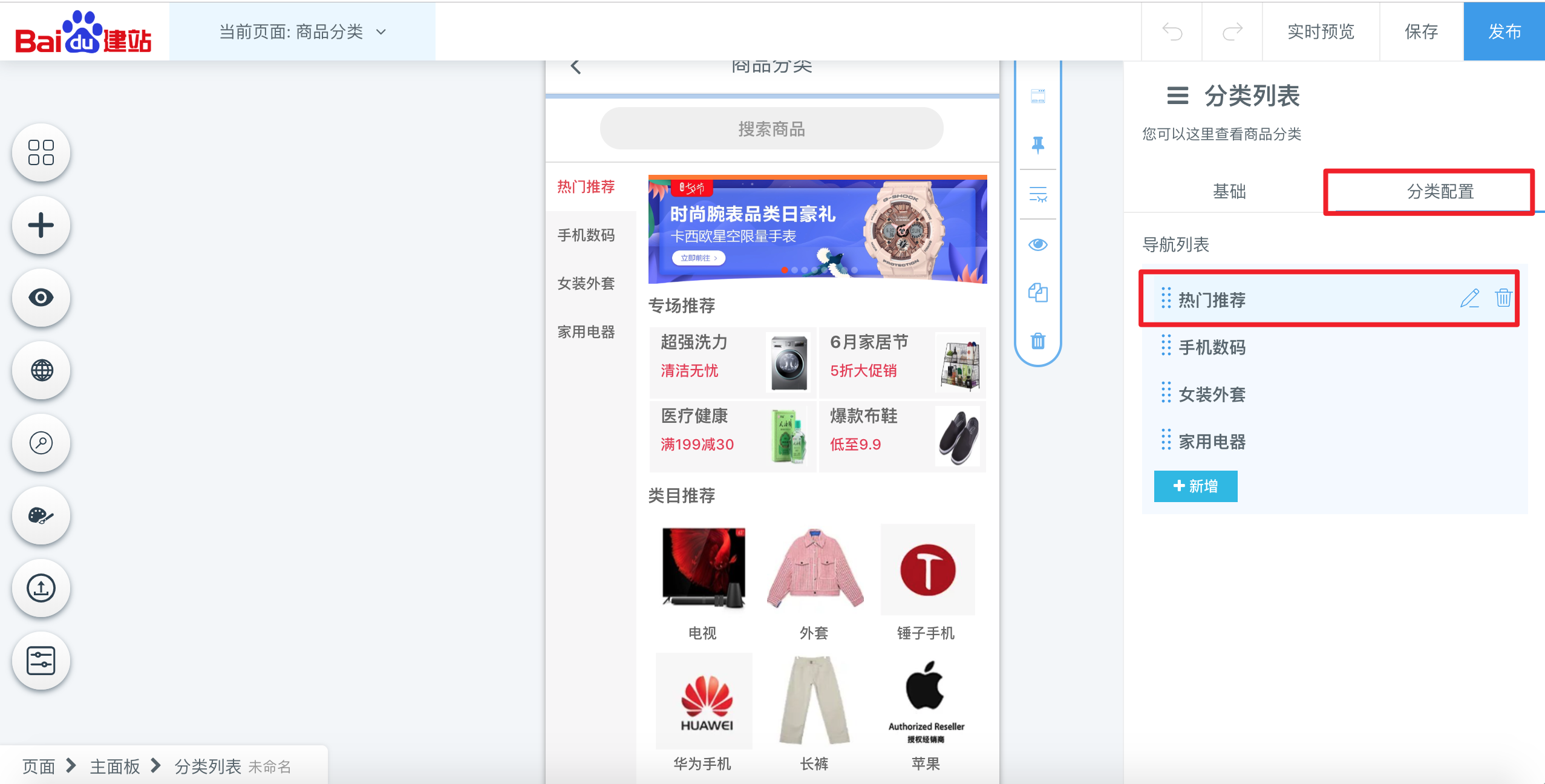Click the layout icon at top of floating toolbar

(1038, 97)
